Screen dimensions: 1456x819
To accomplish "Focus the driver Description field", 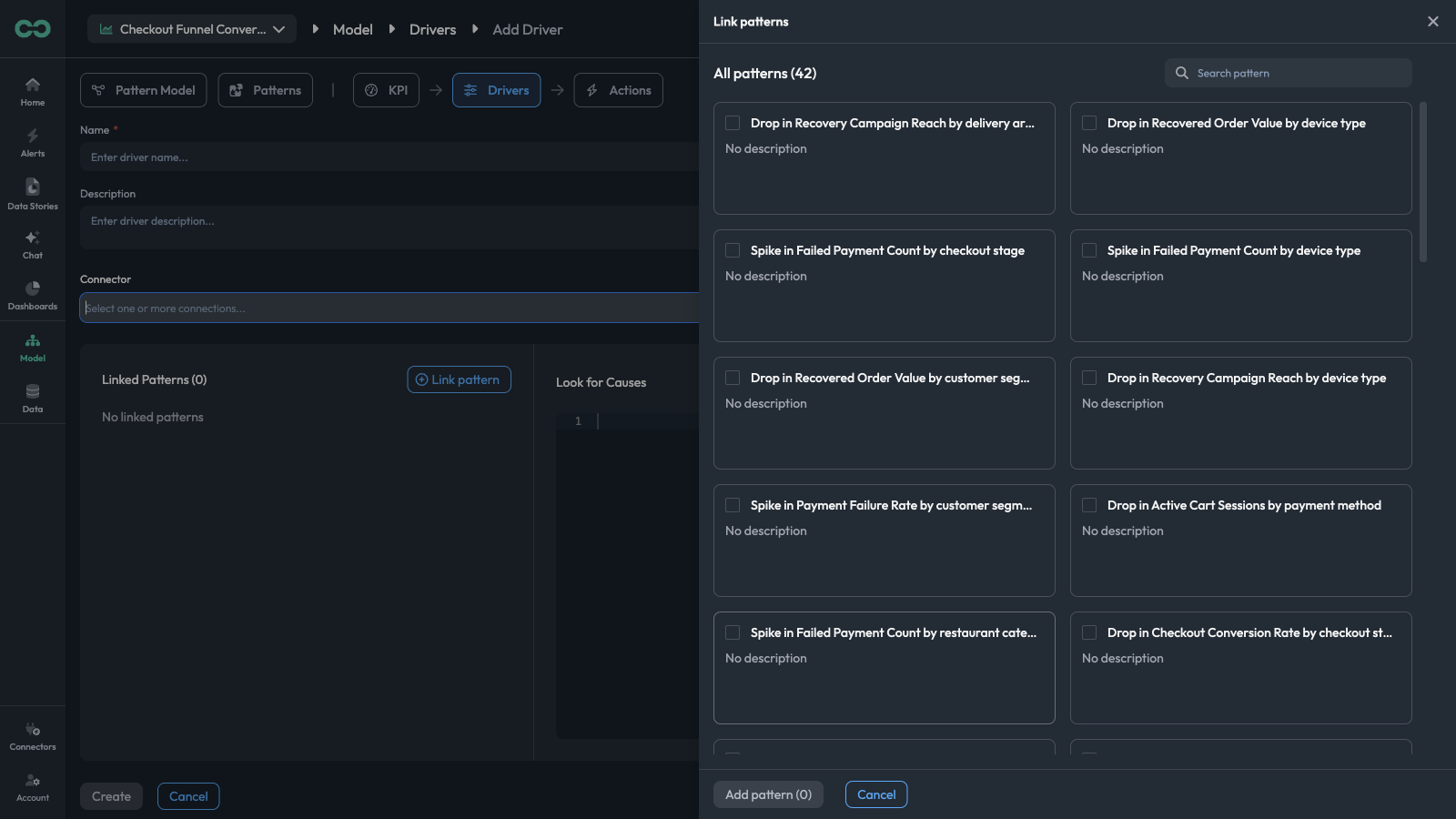I will (x=389, y=227).
